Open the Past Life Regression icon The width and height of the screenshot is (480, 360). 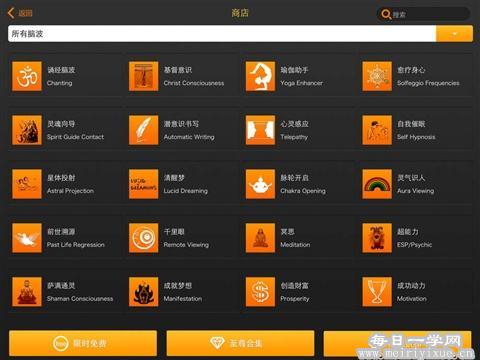coord(27,238)
